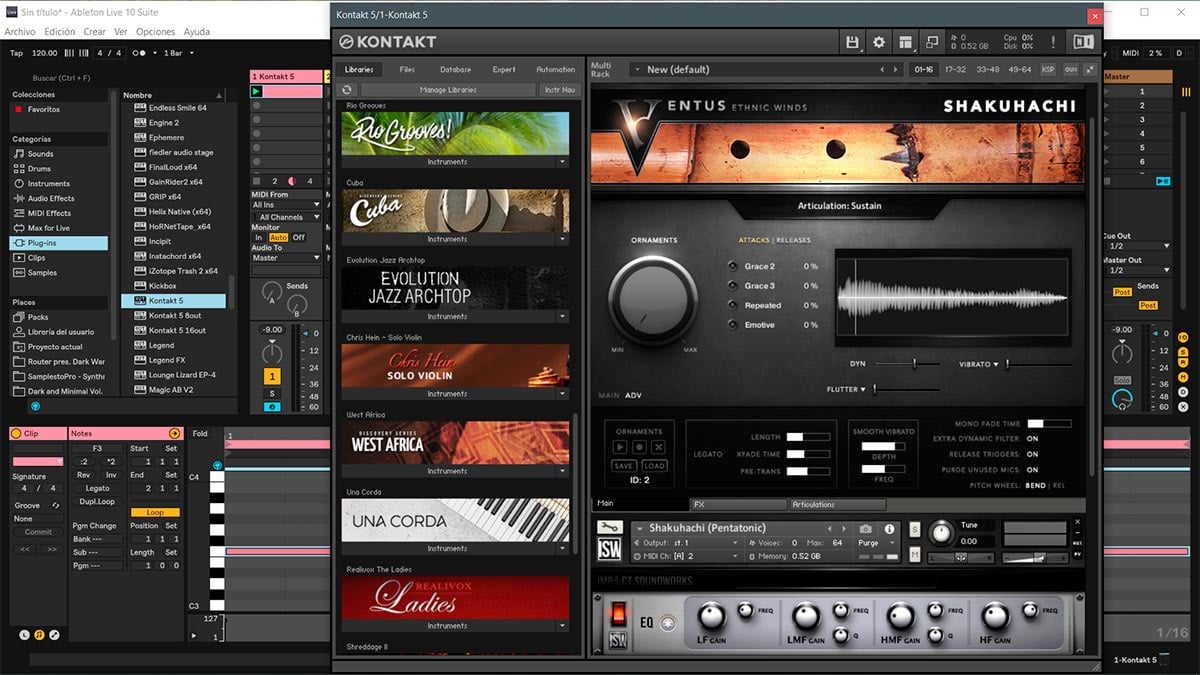The width and height of the screenshot is (1200, 675).
Task: Expand the Una Corda Instruments dropdown
Action: click(563, 548)
